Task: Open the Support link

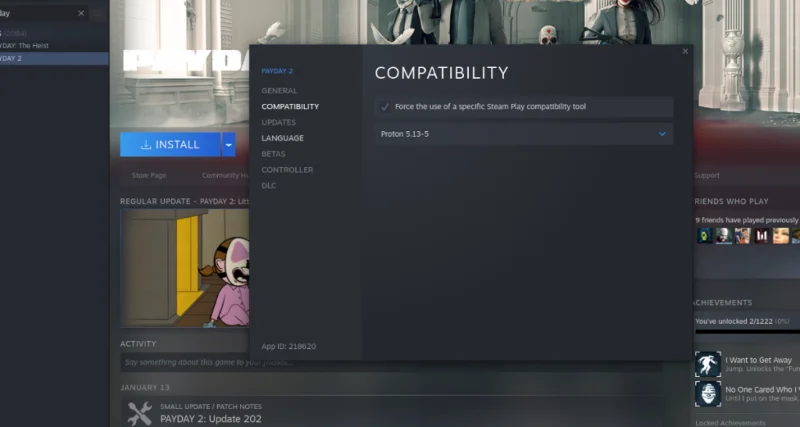Action: pyautogui.click(x=707, y=175)
